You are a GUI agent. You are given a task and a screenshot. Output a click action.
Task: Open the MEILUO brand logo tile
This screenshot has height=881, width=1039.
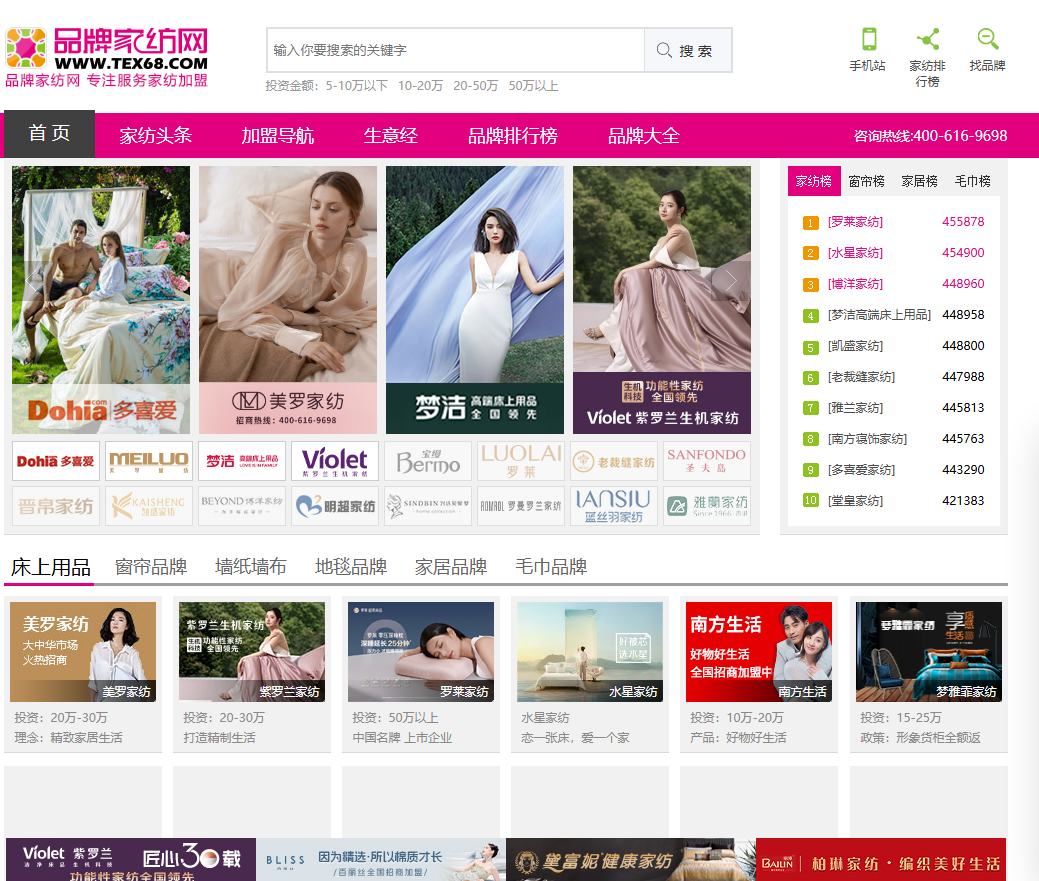149,461
